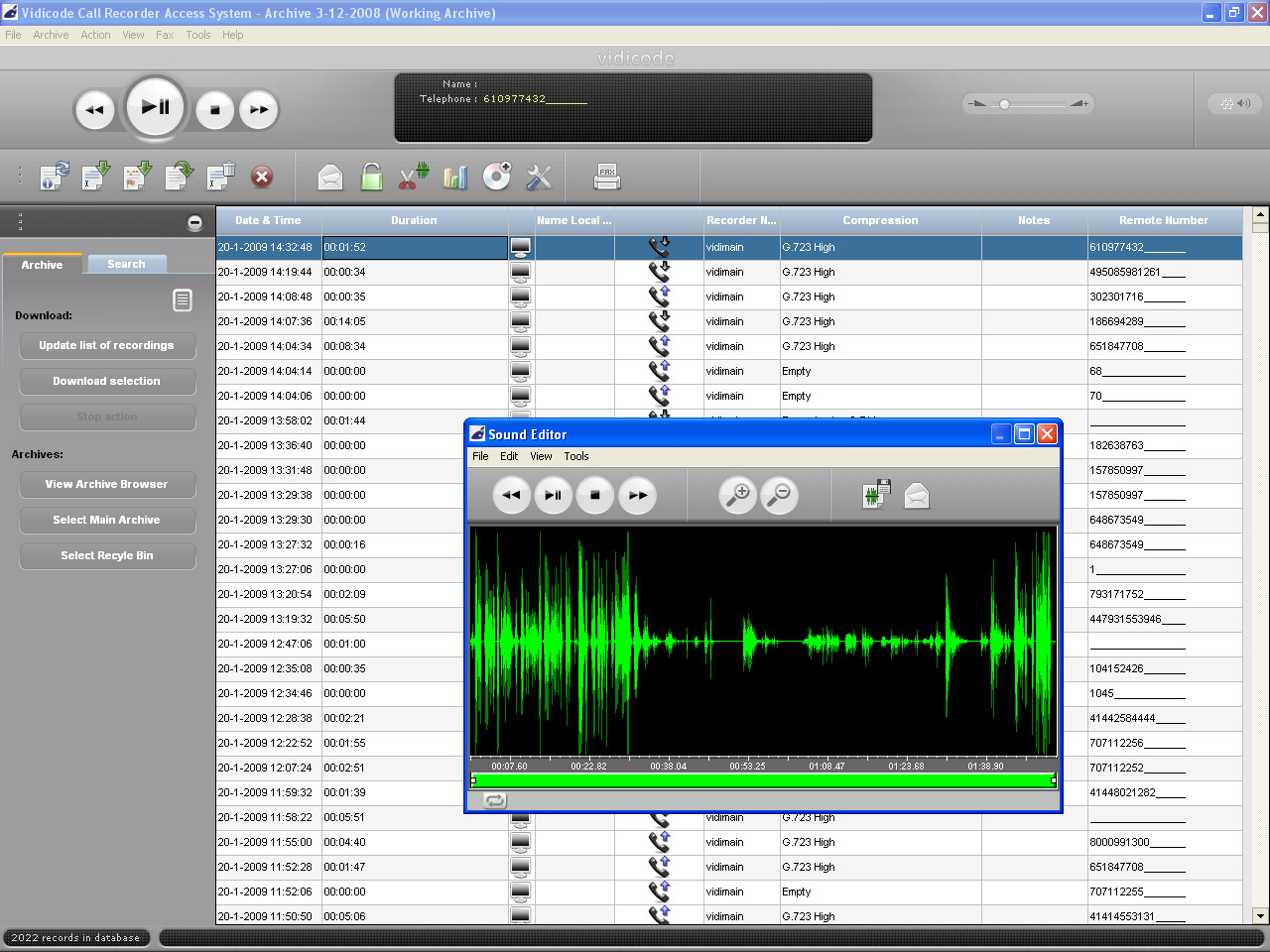1270x952 pixels.
Task: Click the Download selection button
Action: (107, 381)
